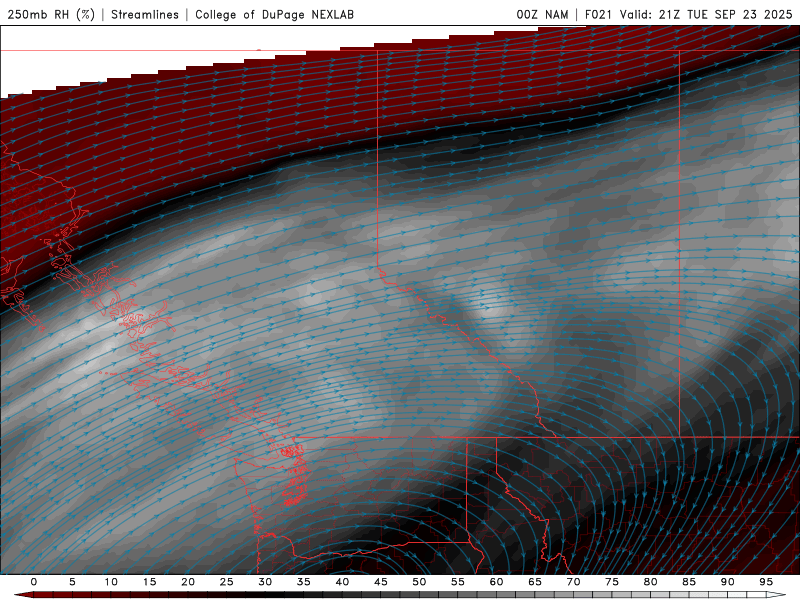800x600 pixels.
Task: Pick the "70" scale number
Action: coord(573,582)
